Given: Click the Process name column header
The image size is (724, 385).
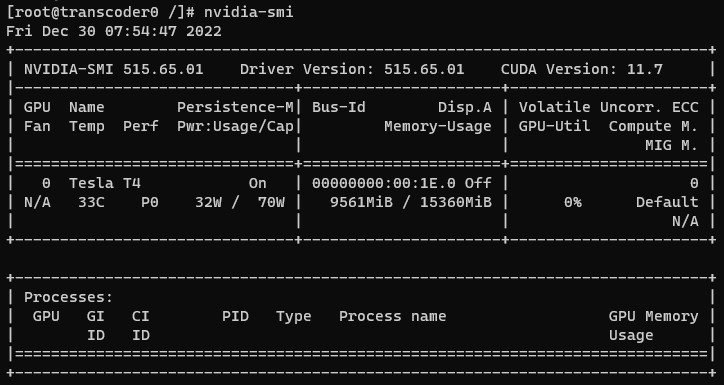Looking at the screenshot, I should (392, 316).
